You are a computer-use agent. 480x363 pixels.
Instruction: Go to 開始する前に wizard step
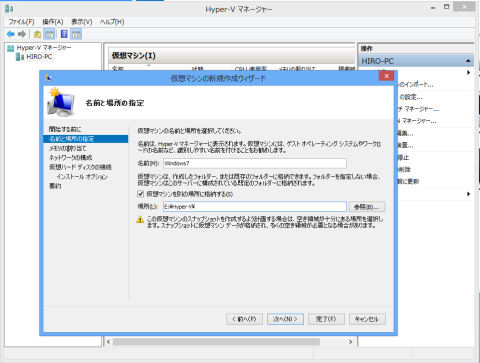pyautogui.click(x=65, y=129)
